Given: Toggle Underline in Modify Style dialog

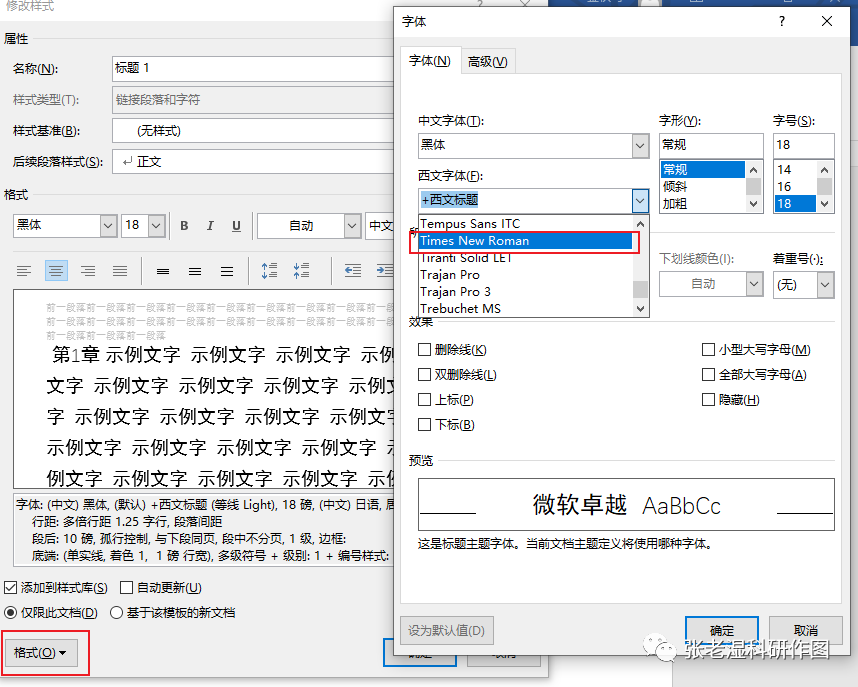Looking at the screenshot, I should 236,226.
